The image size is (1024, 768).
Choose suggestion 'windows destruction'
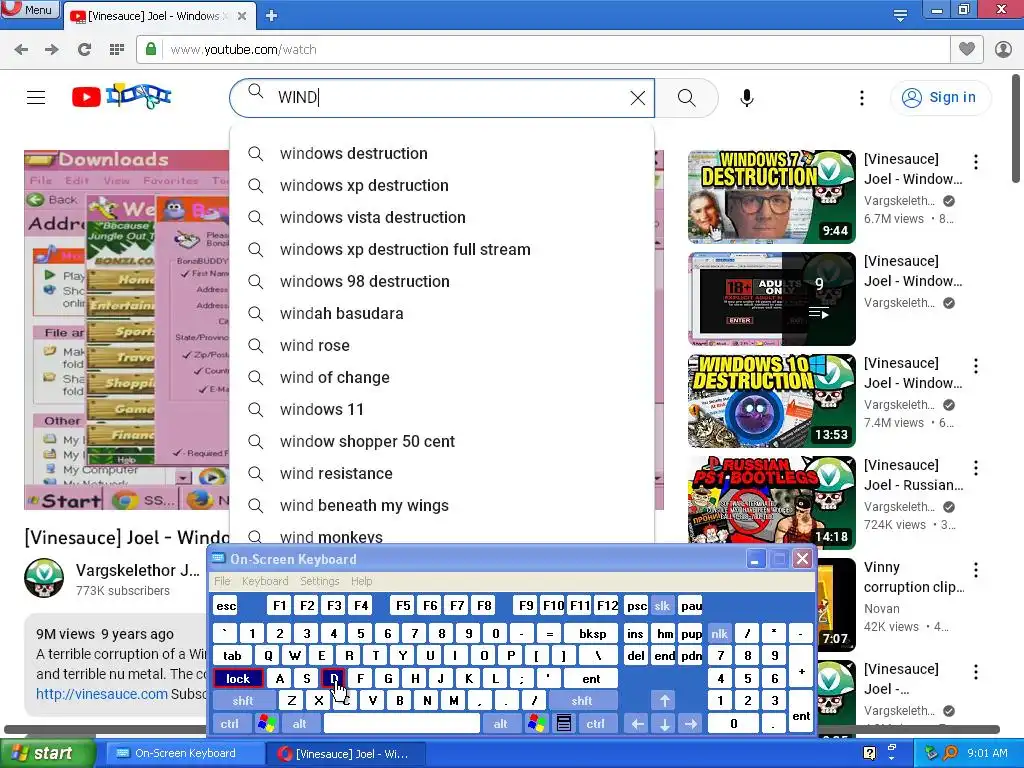point(442,153)
